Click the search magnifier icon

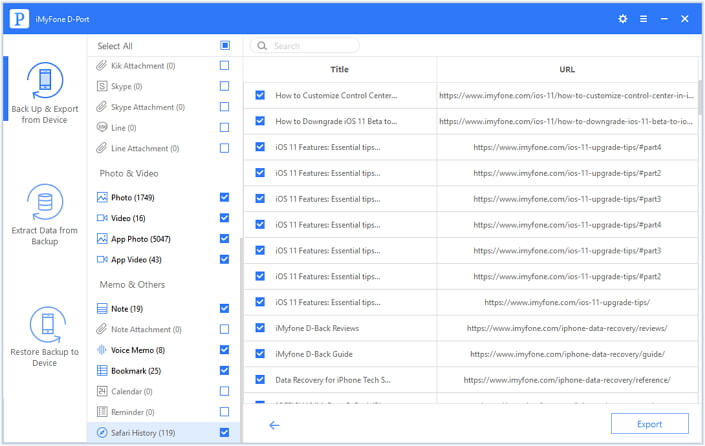click(x=262, y=46)
